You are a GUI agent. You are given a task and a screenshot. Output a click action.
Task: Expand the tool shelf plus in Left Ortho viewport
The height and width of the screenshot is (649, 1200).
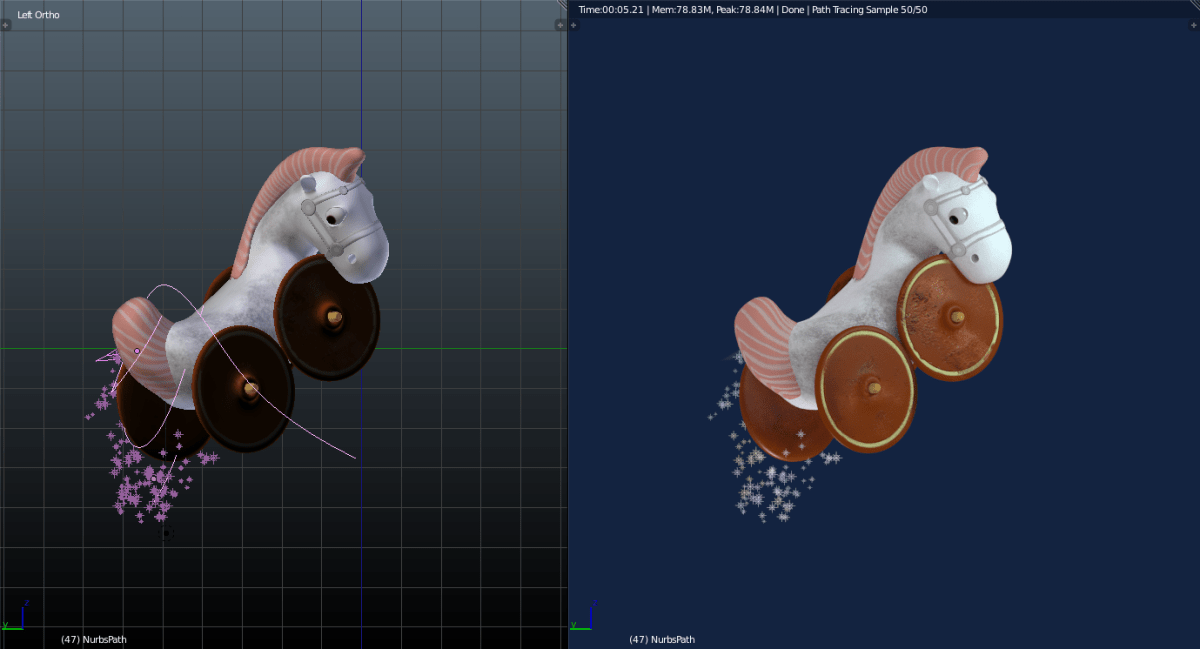click(x=5, y=25)
